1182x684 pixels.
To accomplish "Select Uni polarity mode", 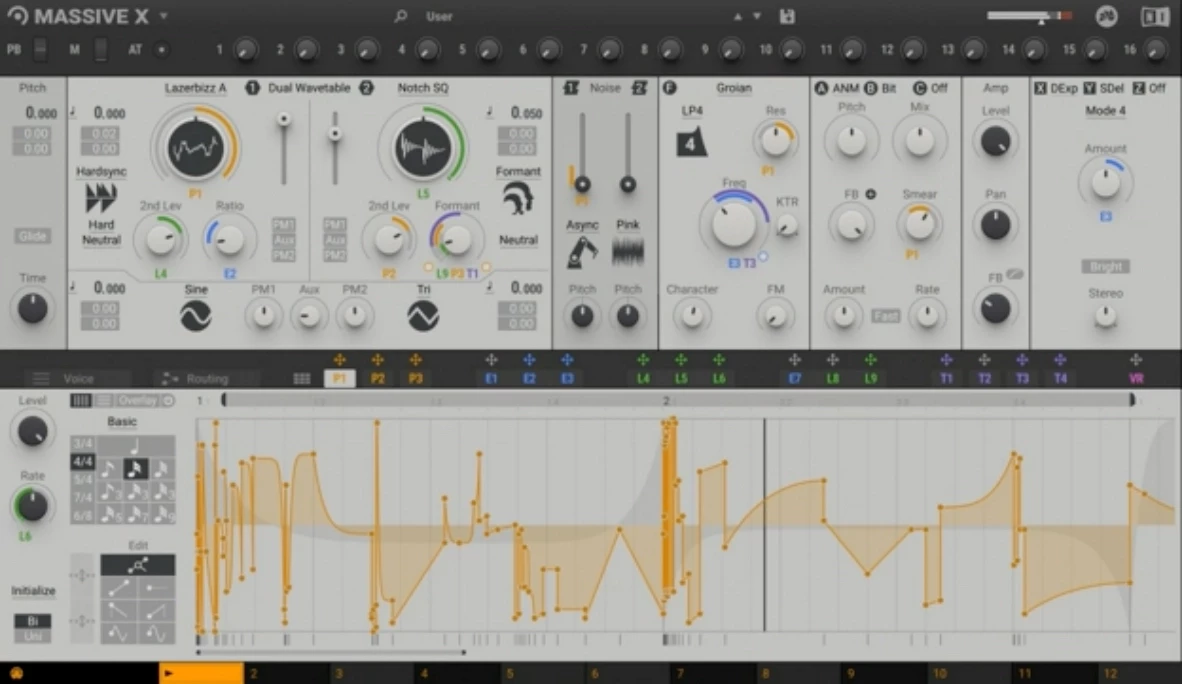I will (x=32, y=636).
